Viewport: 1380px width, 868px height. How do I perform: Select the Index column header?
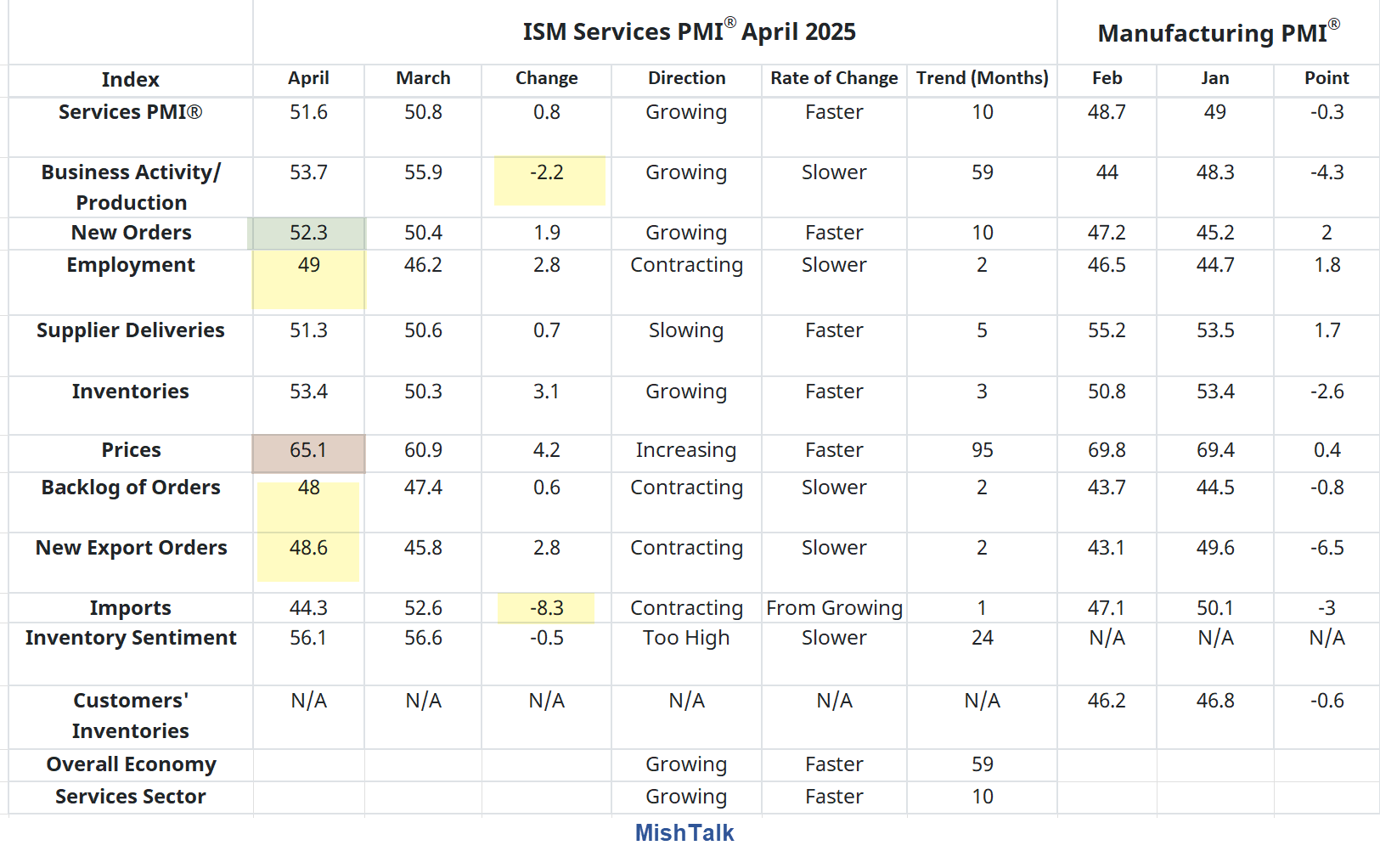(x=130, y=79)
